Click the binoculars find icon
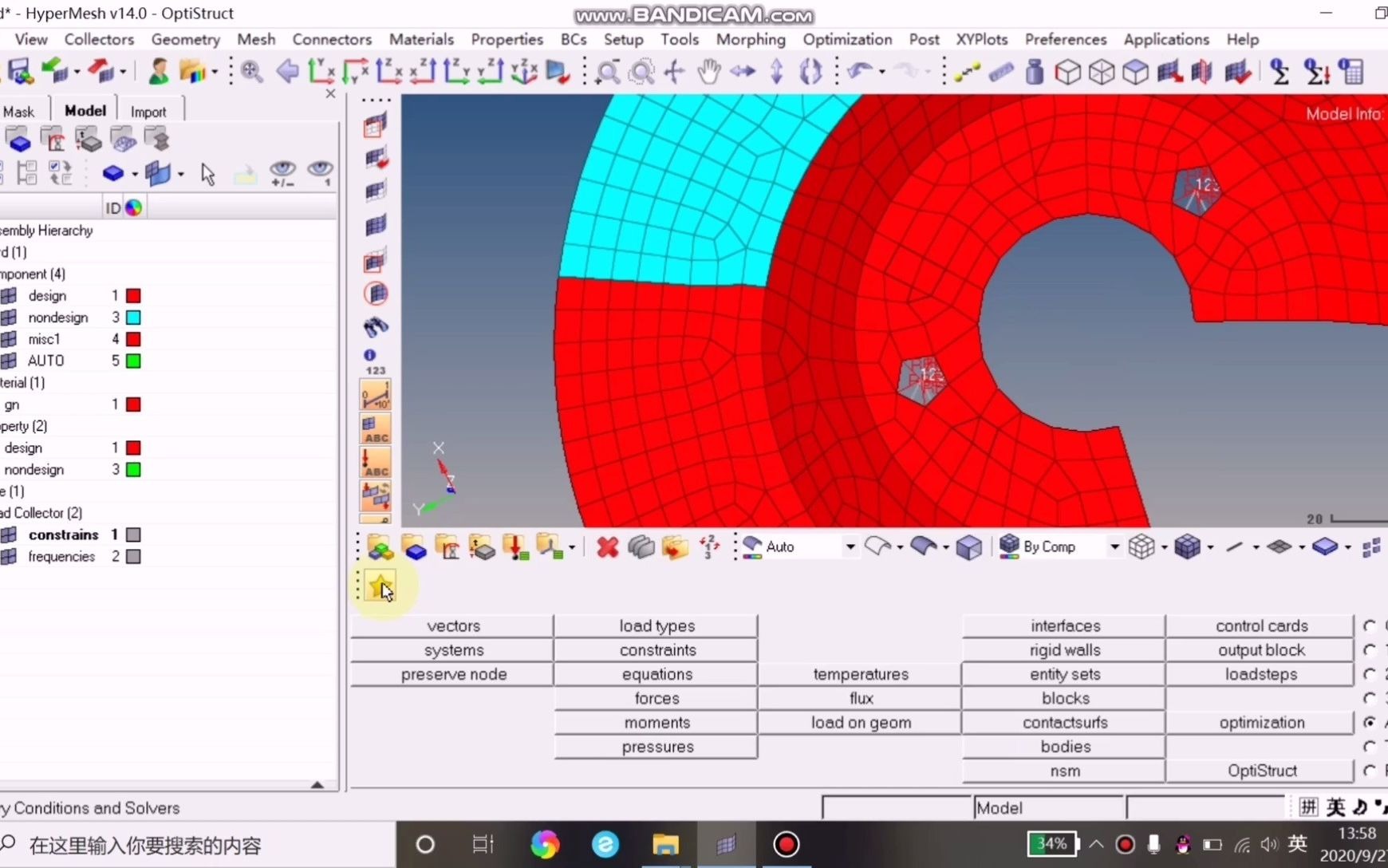This screenshot has height=868, width=1388. point(376,326)
